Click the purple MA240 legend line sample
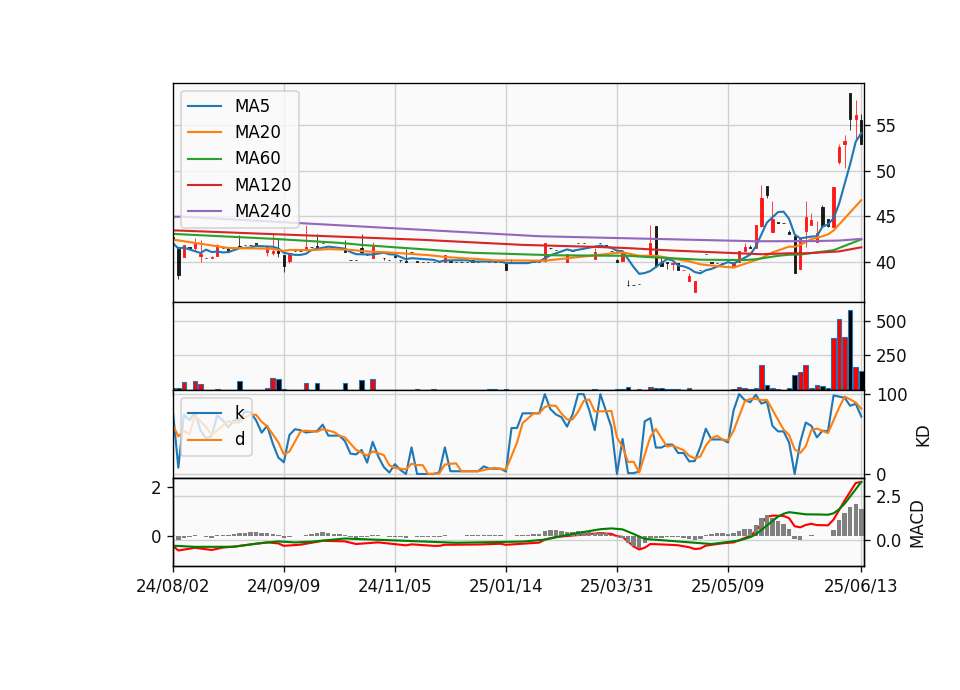This screenshot has height=690, width=960. 204,211
